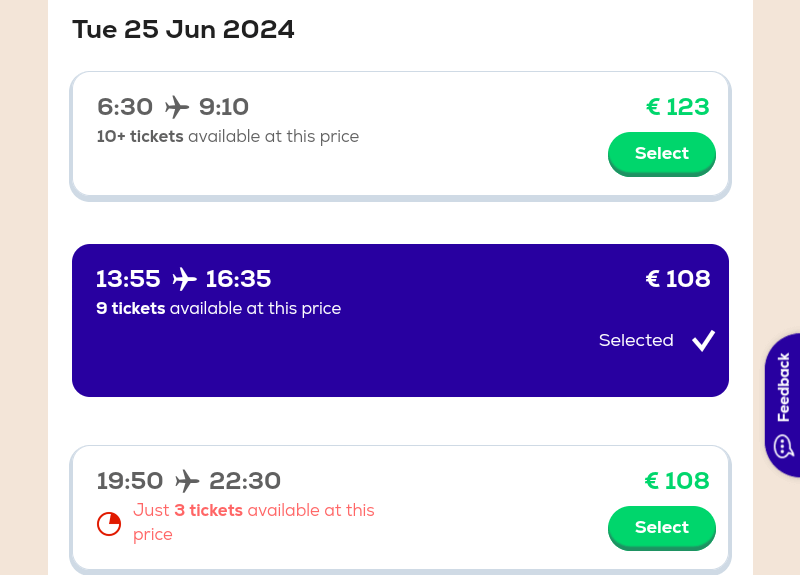This screenshot has height=575, width=800.
Task: Click the Selected label on 13:55 flight
Action: [x=636, y=340]
